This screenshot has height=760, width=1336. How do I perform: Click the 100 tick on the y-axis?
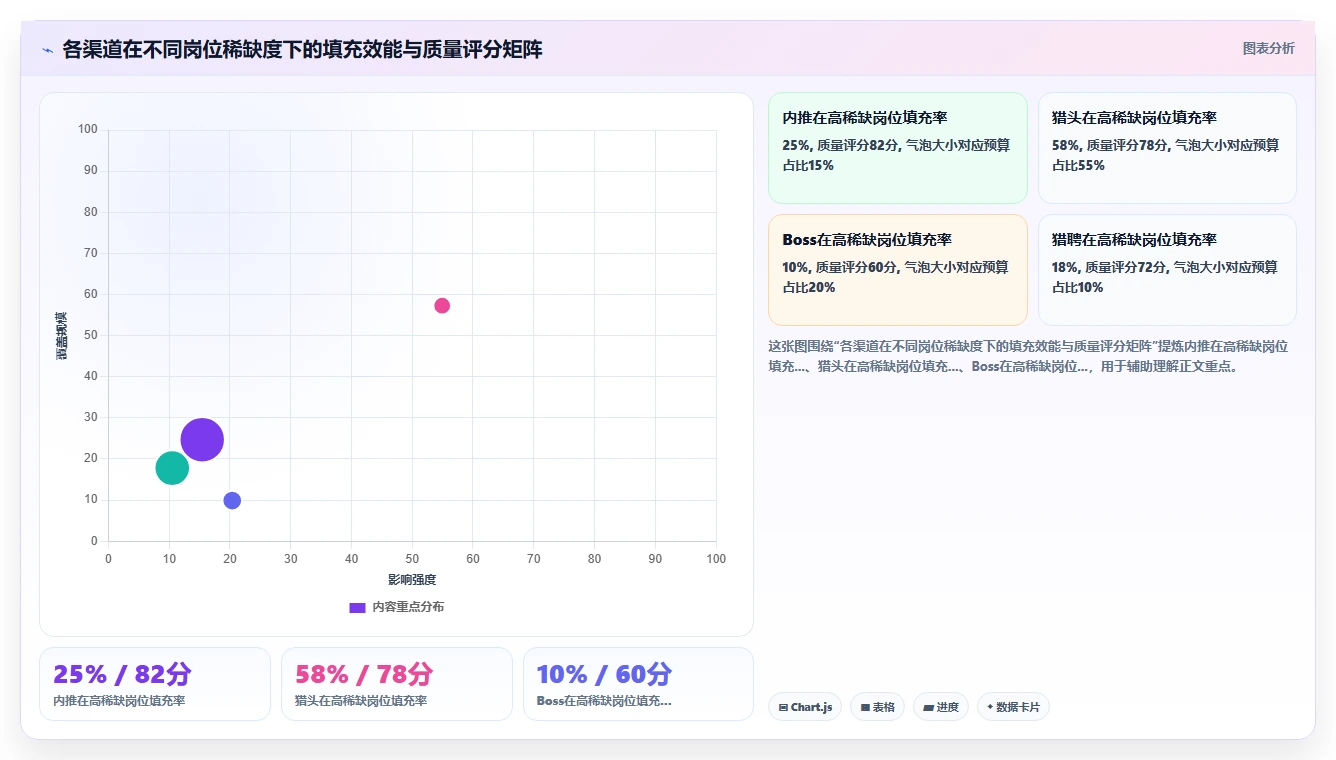pyautogui.click(x=88, y=129)
